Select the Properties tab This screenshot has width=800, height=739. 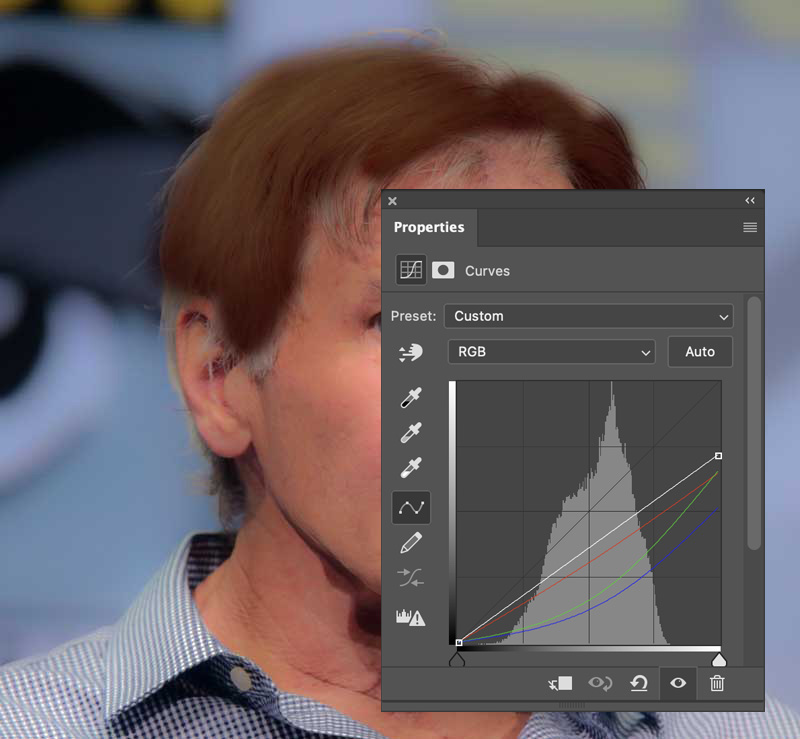429,227
